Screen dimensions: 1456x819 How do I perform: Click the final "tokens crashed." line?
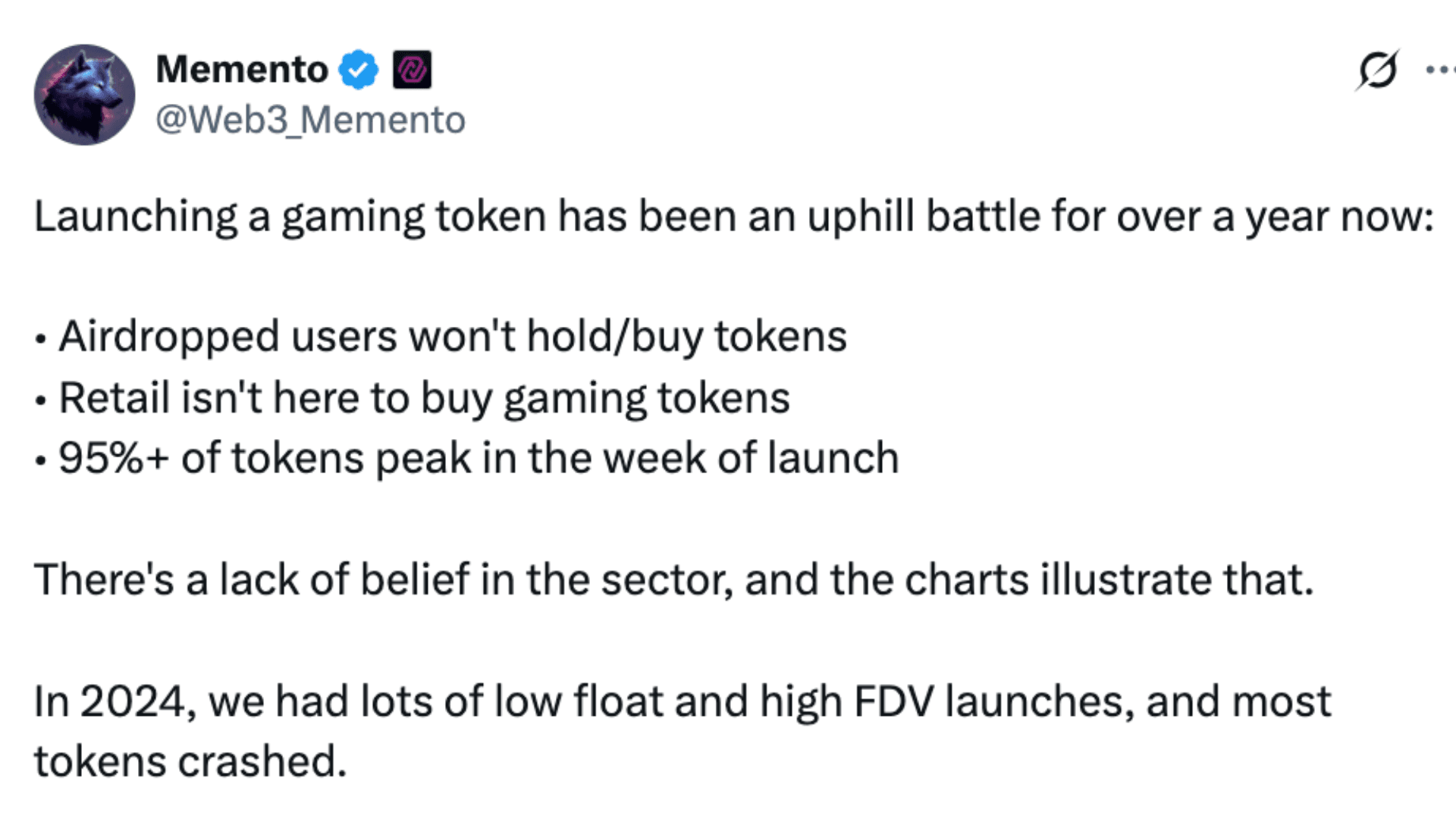pyautogui.click(x=190, y=762)
